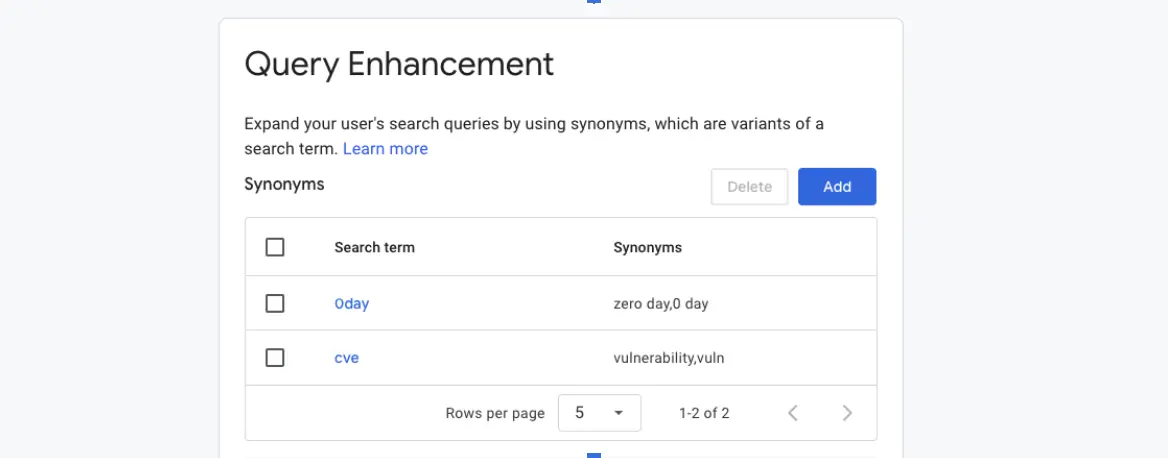Check the box for the cve row
1168x458 pixels.
pos(275,358)
